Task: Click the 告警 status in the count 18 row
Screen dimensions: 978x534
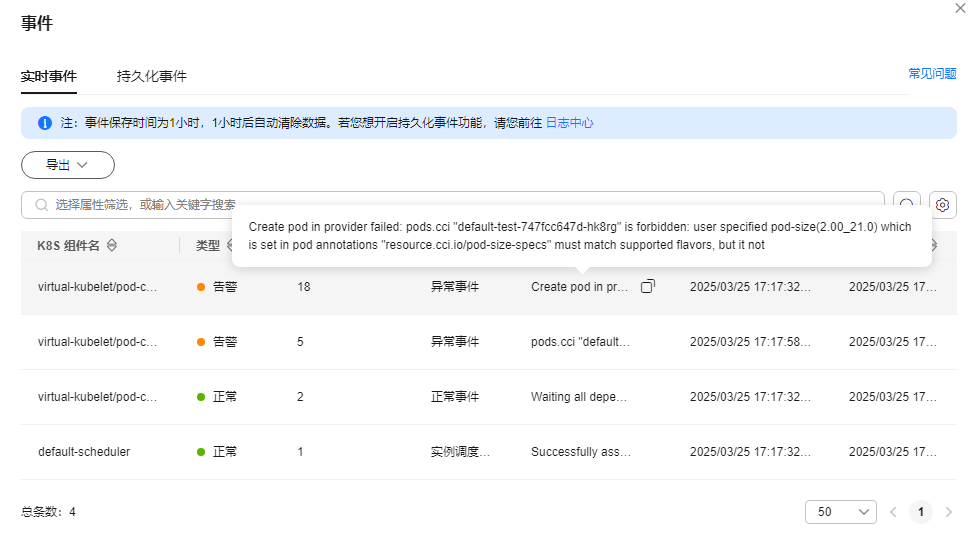Action: [217, 287]
